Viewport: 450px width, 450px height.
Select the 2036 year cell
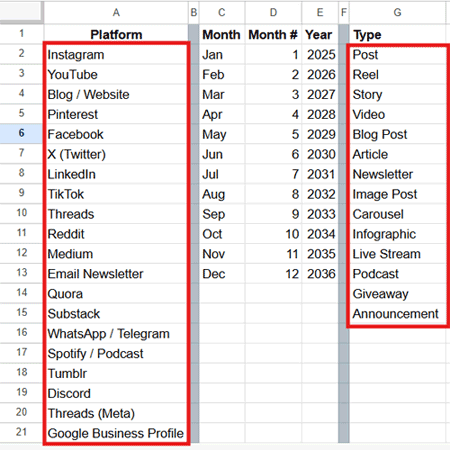click(320, 273)
